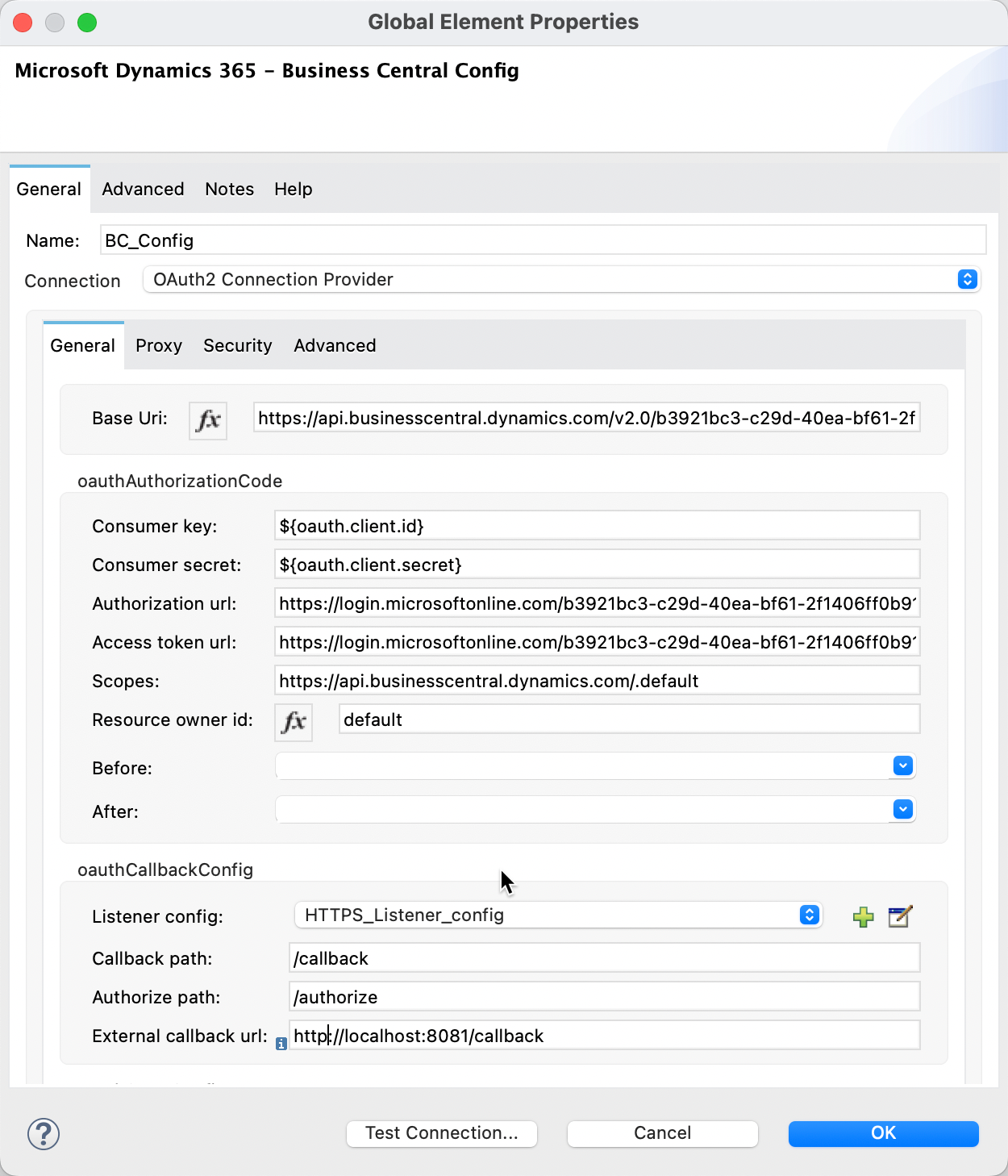Focus the Consumer key field
The width and height of the screenshot is (1008, 1176).
tap(598, 526)
